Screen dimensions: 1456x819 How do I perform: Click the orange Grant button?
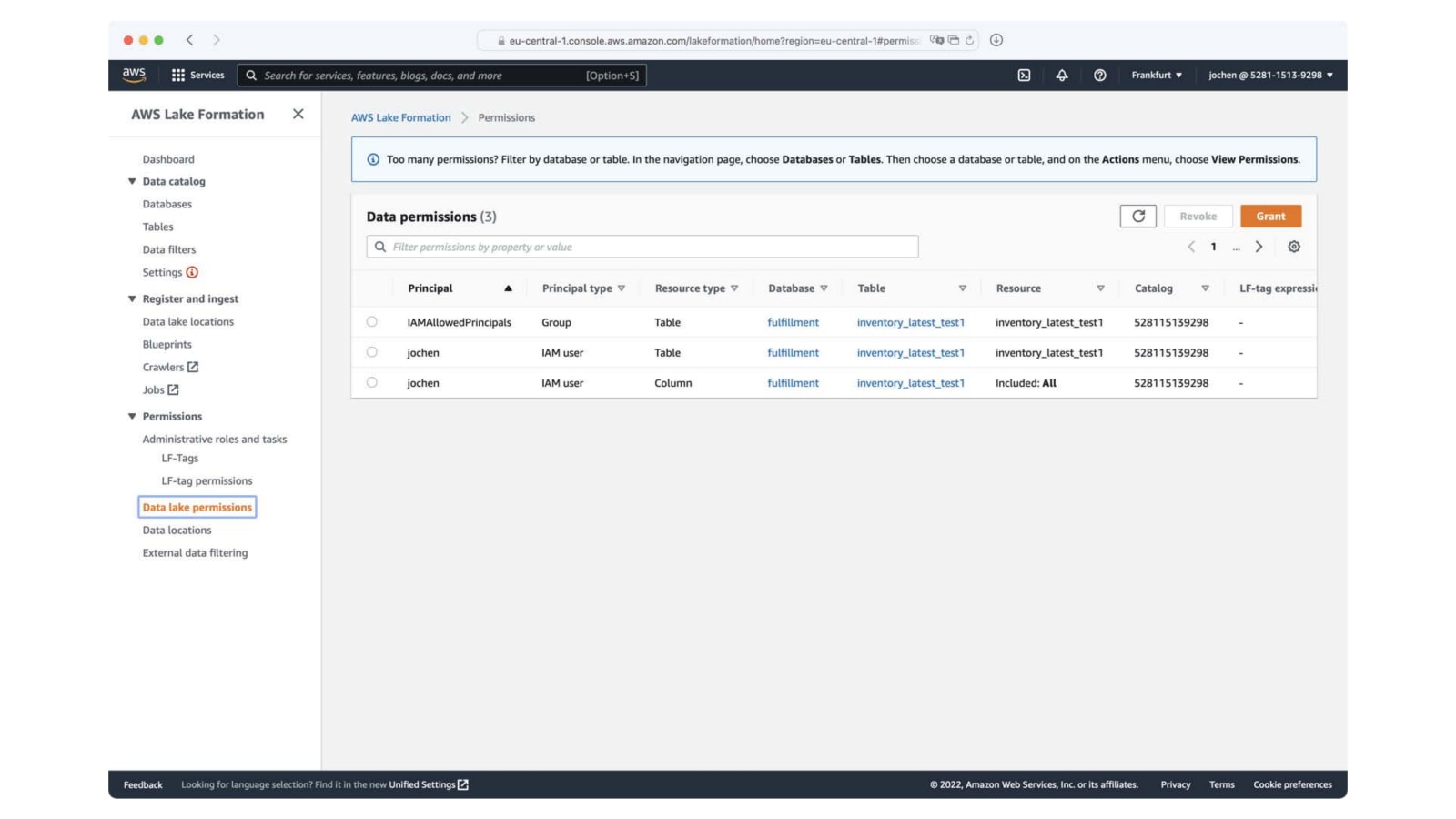[x=1270, y=216]
